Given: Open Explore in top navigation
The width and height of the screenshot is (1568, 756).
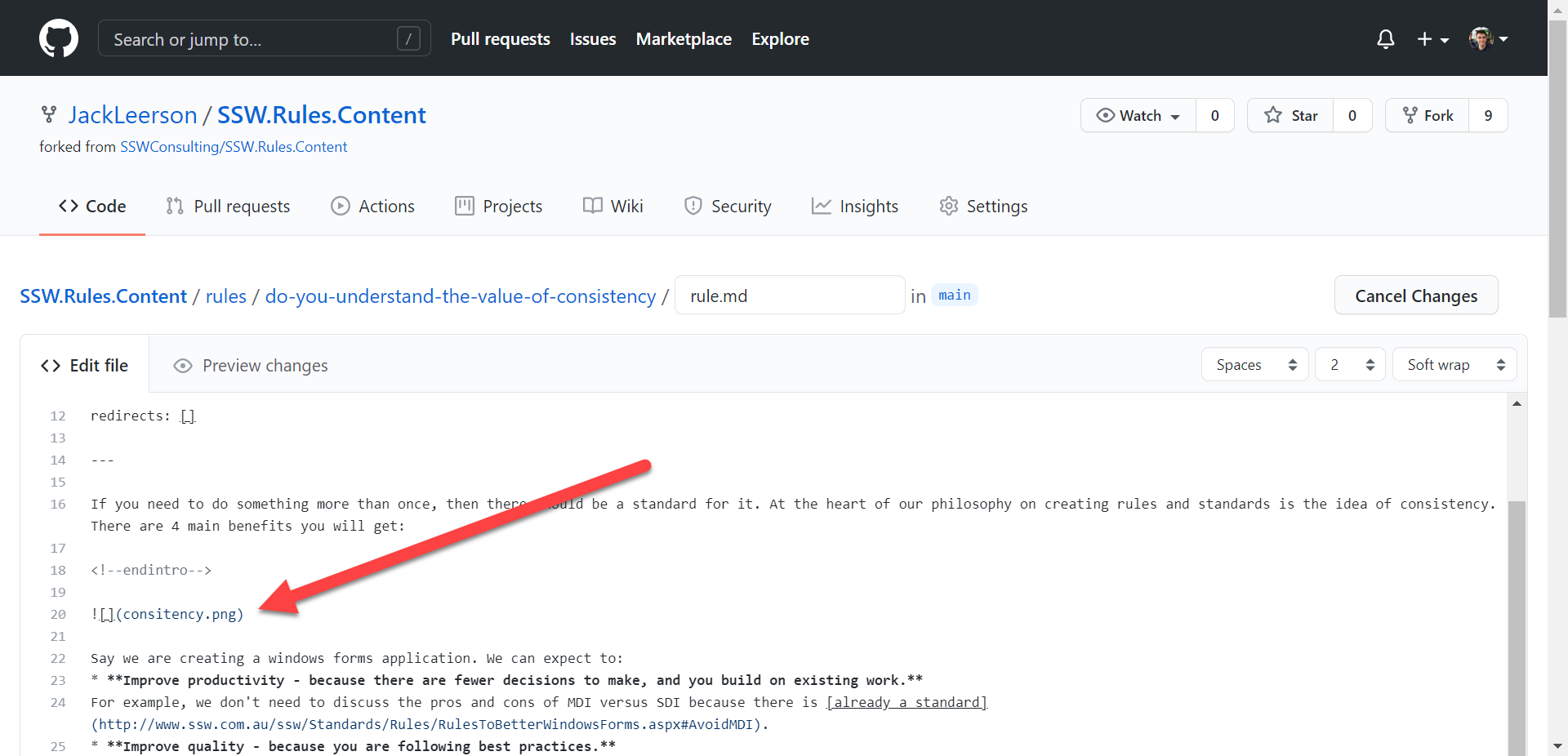Looking at the screenshot, I should tap(780, 39).
